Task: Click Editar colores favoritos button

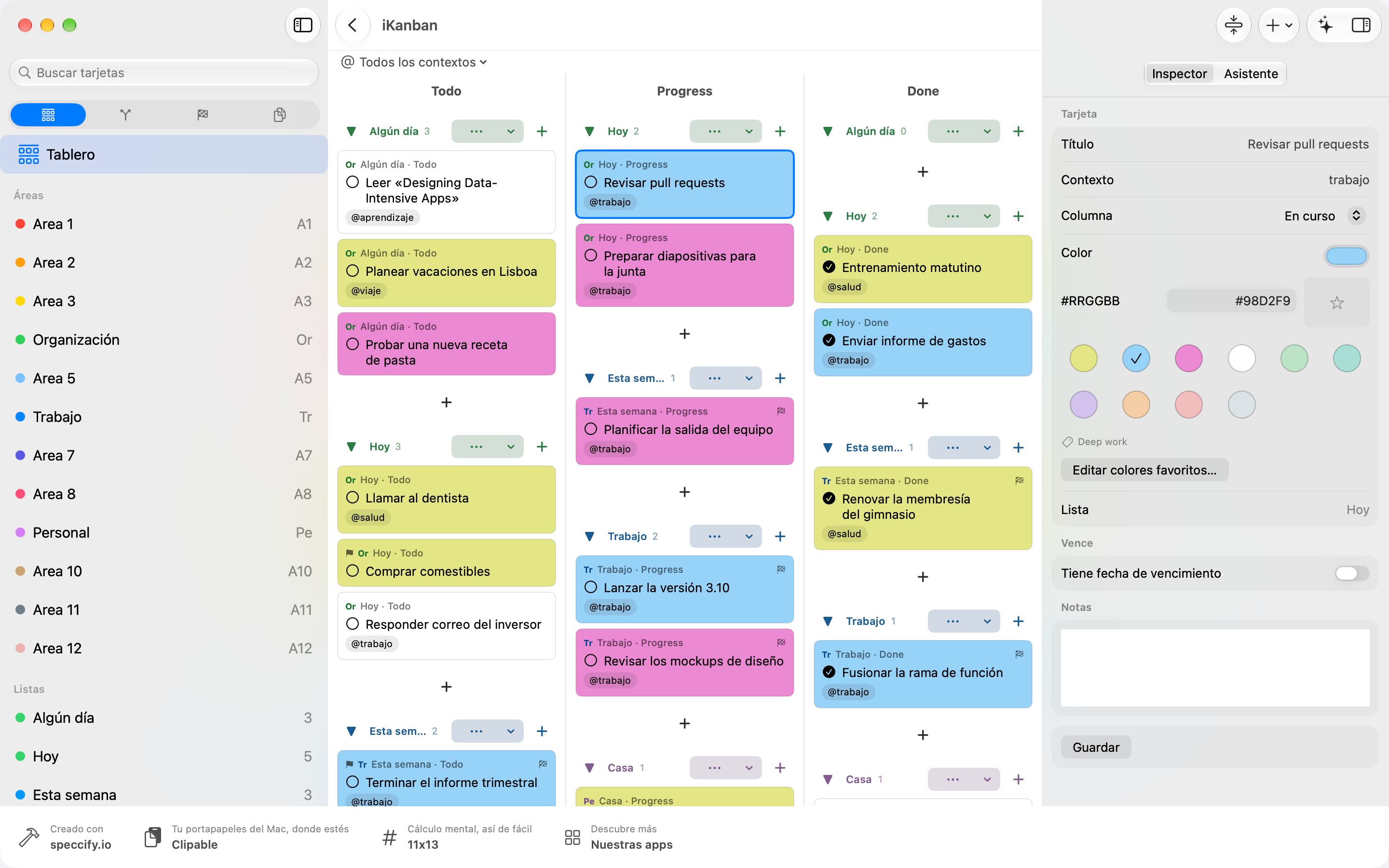Action: click(1144, 470)
